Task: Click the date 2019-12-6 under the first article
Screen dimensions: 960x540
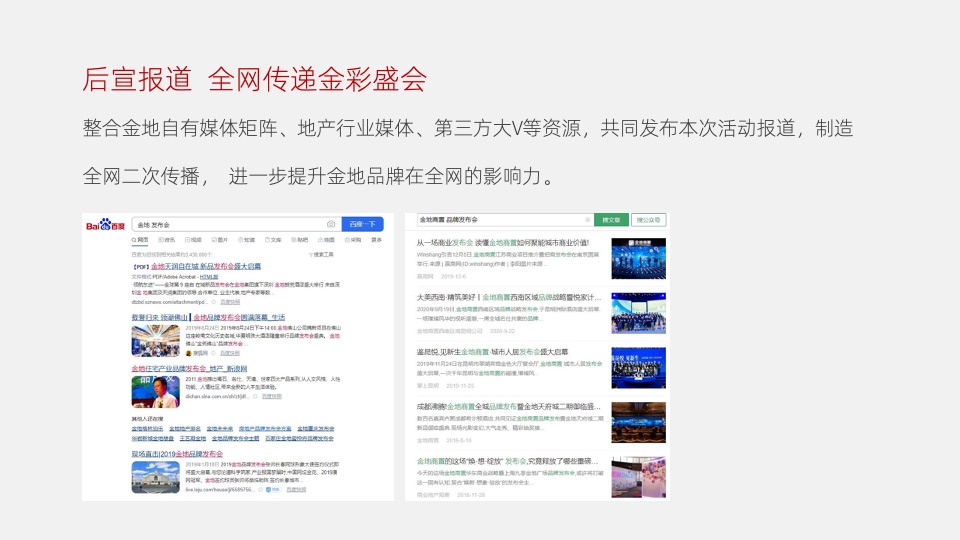Action: [x=453, y=276]
